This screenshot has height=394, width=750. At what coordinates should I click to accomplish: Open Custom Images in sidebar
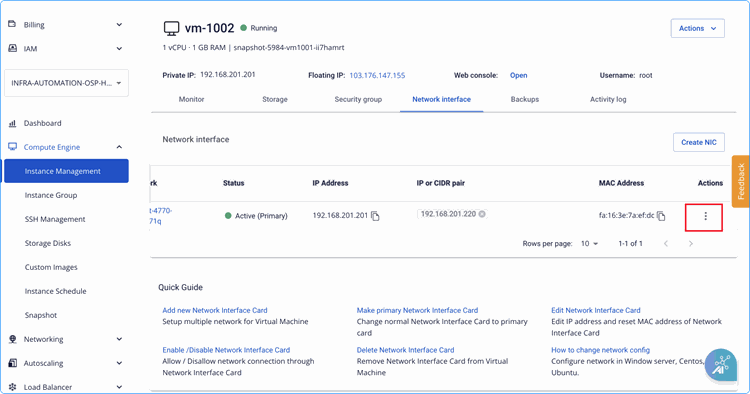(51, 267)
